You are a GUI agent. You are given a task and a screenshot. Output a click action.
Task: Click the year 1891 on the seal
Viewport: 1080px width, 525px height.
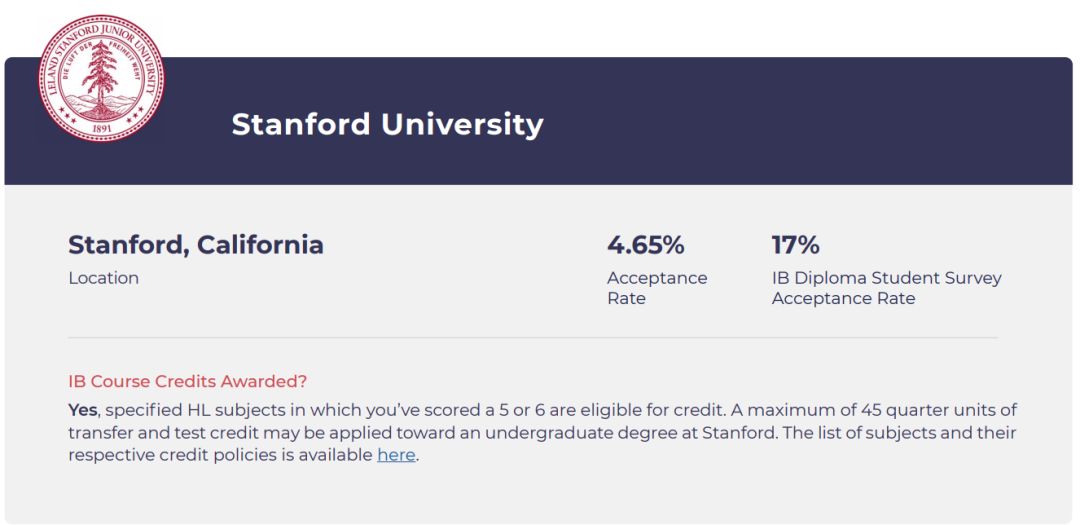[x=101, y=128]
